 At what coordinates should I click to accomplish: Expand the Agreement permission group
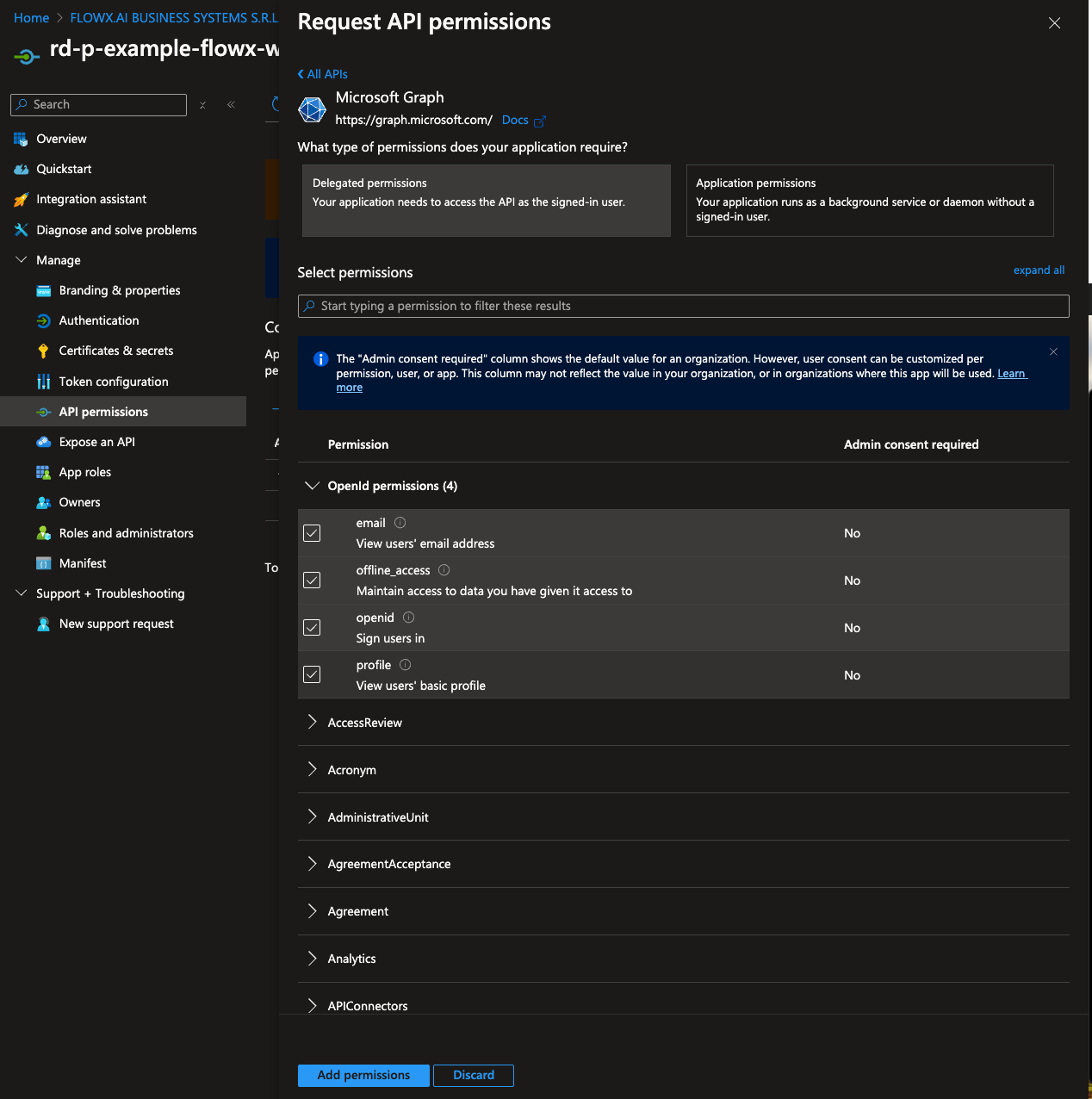point(312,910)
